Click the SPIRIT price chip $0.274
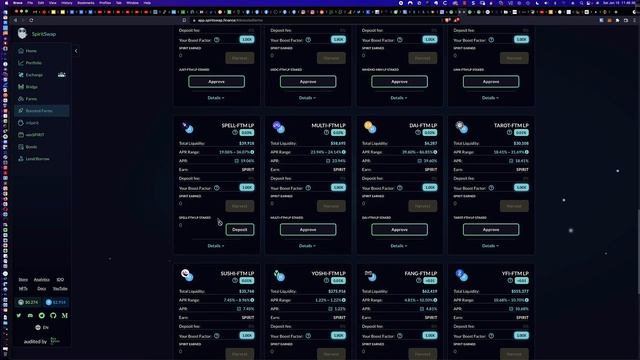Screen dimensions: 640x360 click(28, 302)
